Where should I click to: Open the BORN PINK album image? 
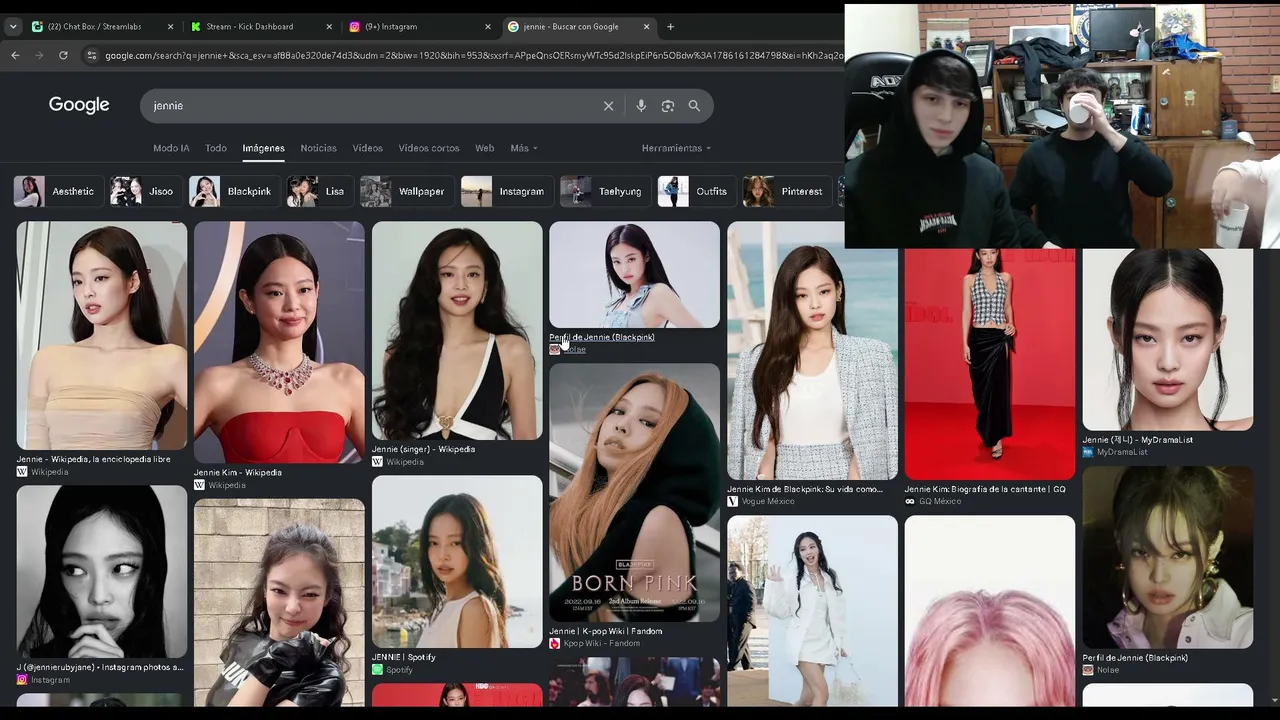pyautogui.click(x=634, y=492)
